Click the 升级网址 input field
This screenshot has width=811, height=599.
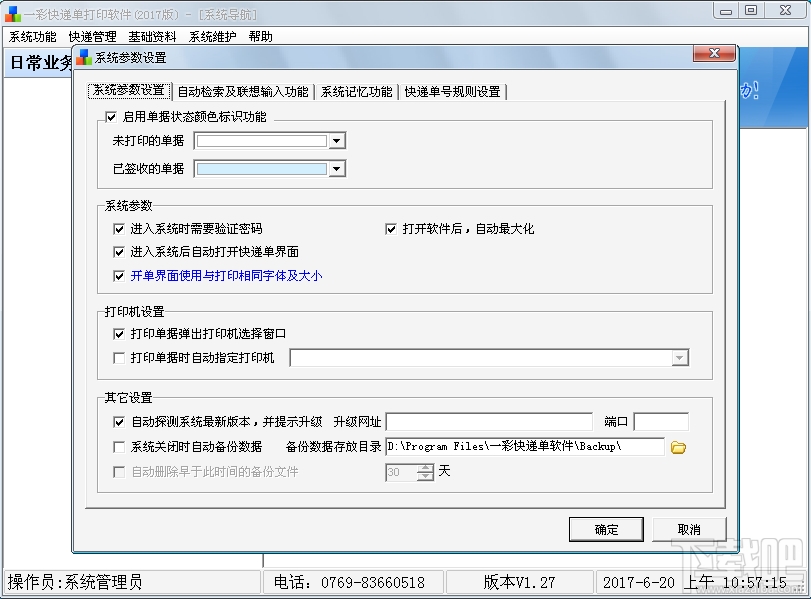(x=489, y=422)
